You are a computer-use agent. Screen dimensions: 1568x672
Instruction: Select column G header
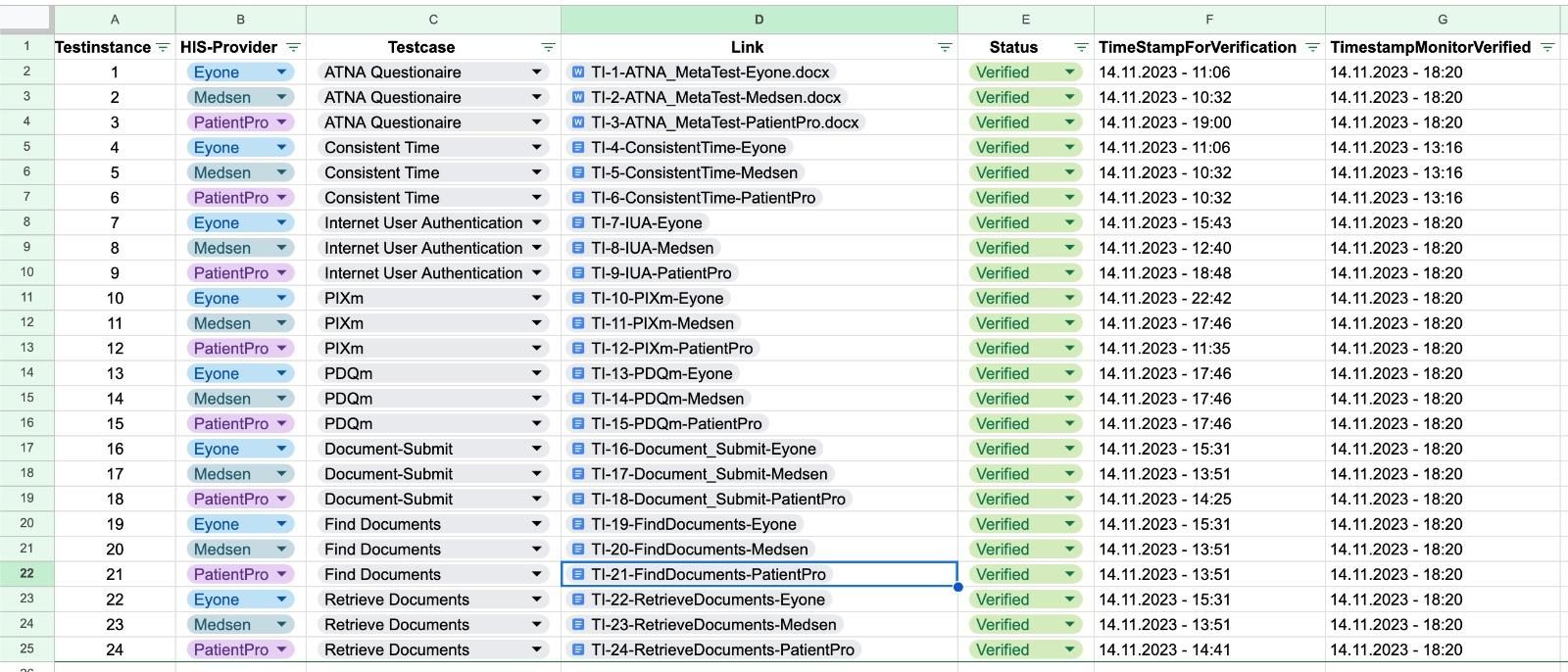[1442, 20]
